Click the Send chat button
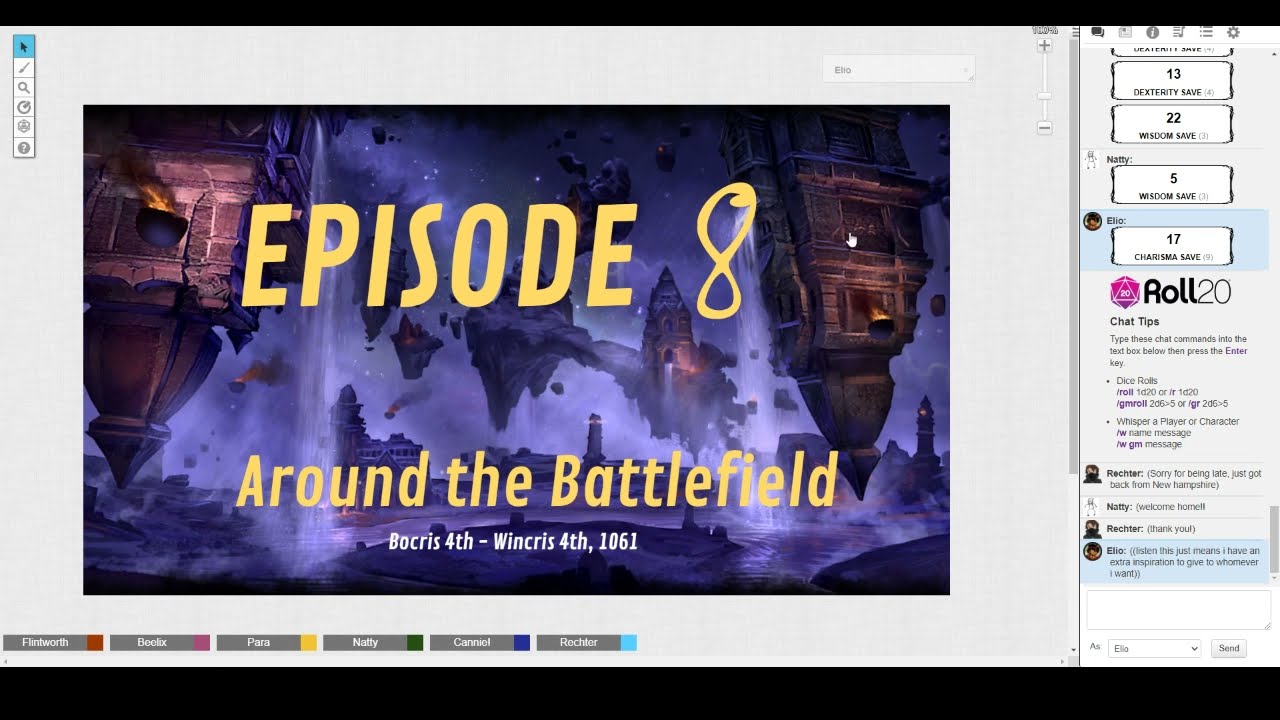Screen dimensions: 1280x720 point(1229,648)
